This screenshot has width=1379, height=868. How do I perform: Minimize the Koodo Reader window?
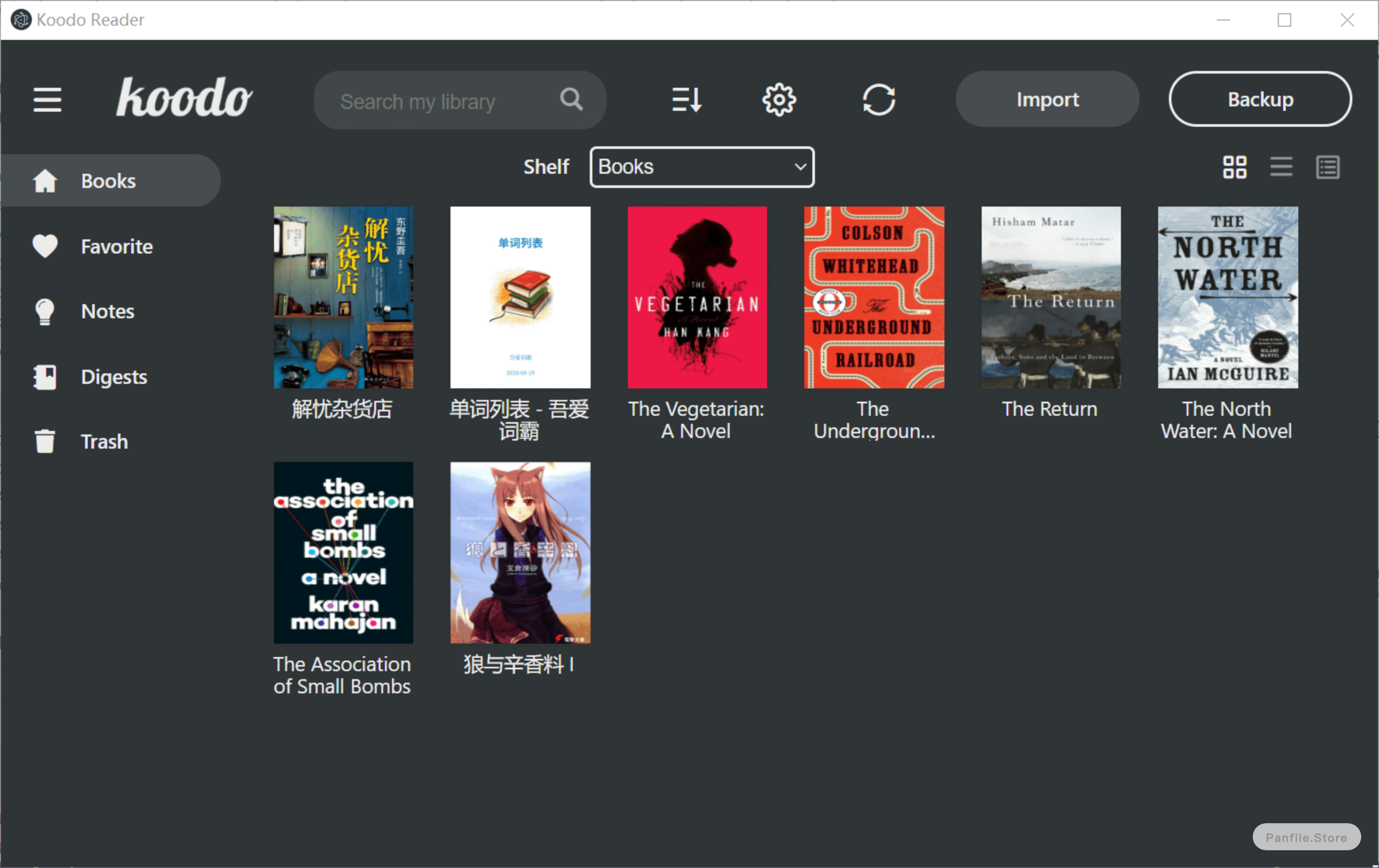pos(1223,20)
